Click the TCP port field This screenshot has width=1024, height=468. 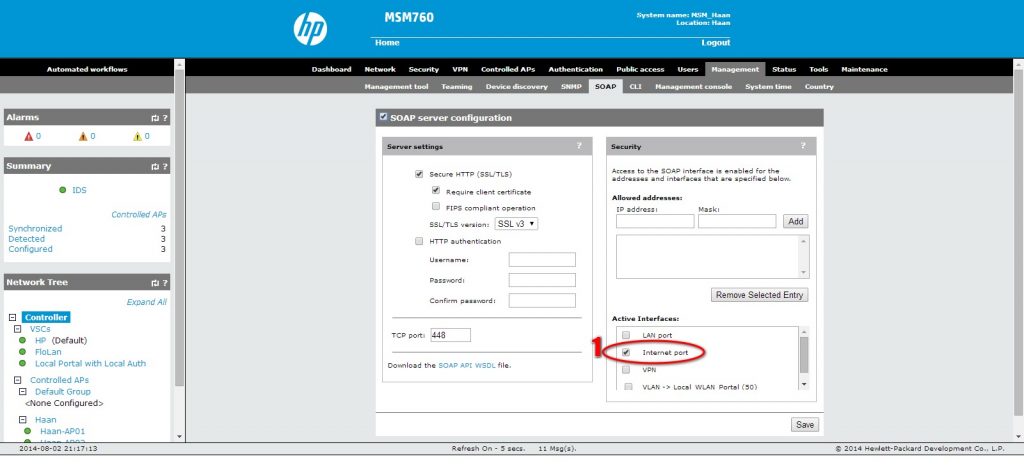tap(450, 335)
